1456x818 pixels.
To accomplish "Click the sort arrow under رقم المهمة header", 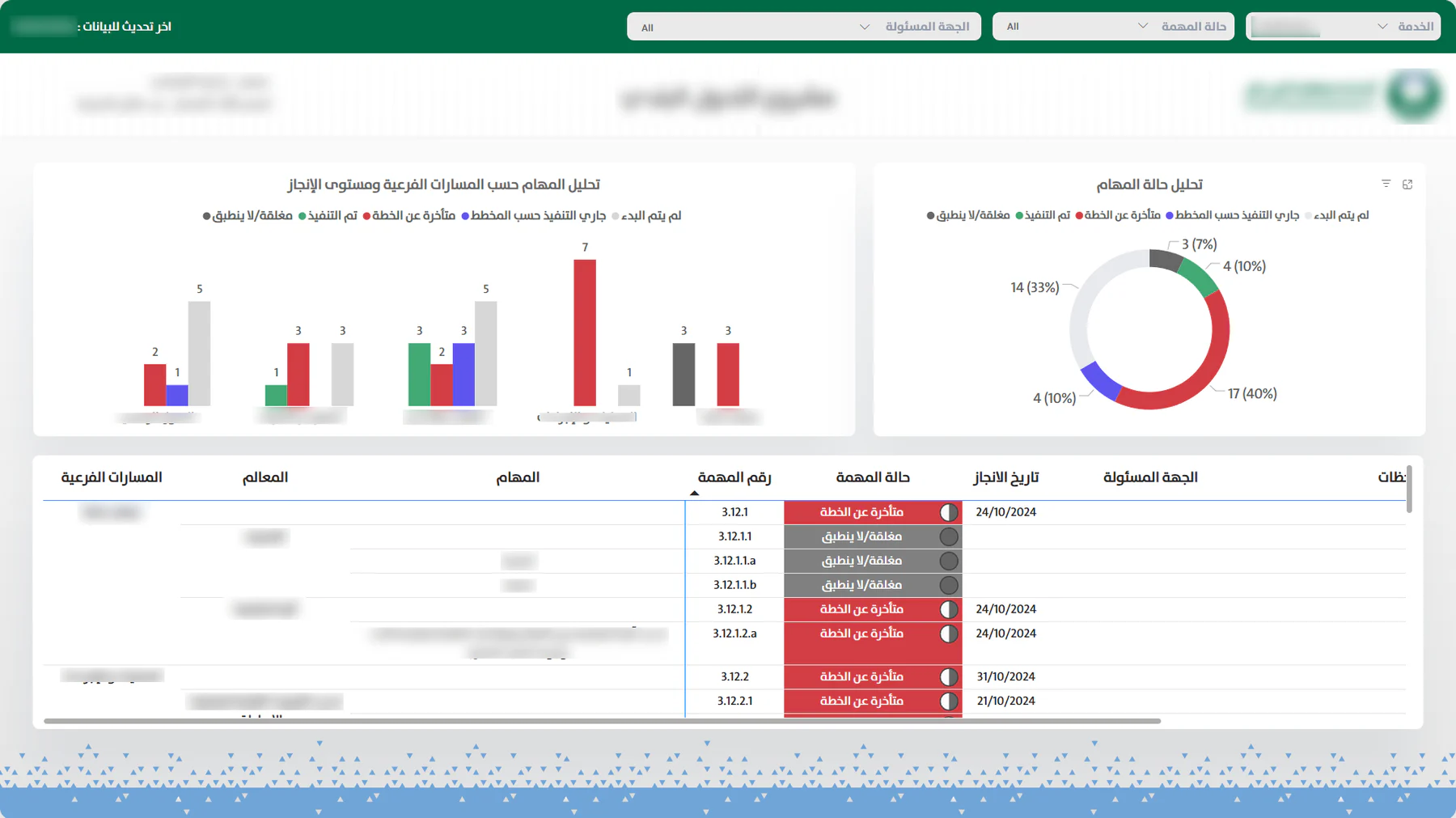I will point(694,493).
